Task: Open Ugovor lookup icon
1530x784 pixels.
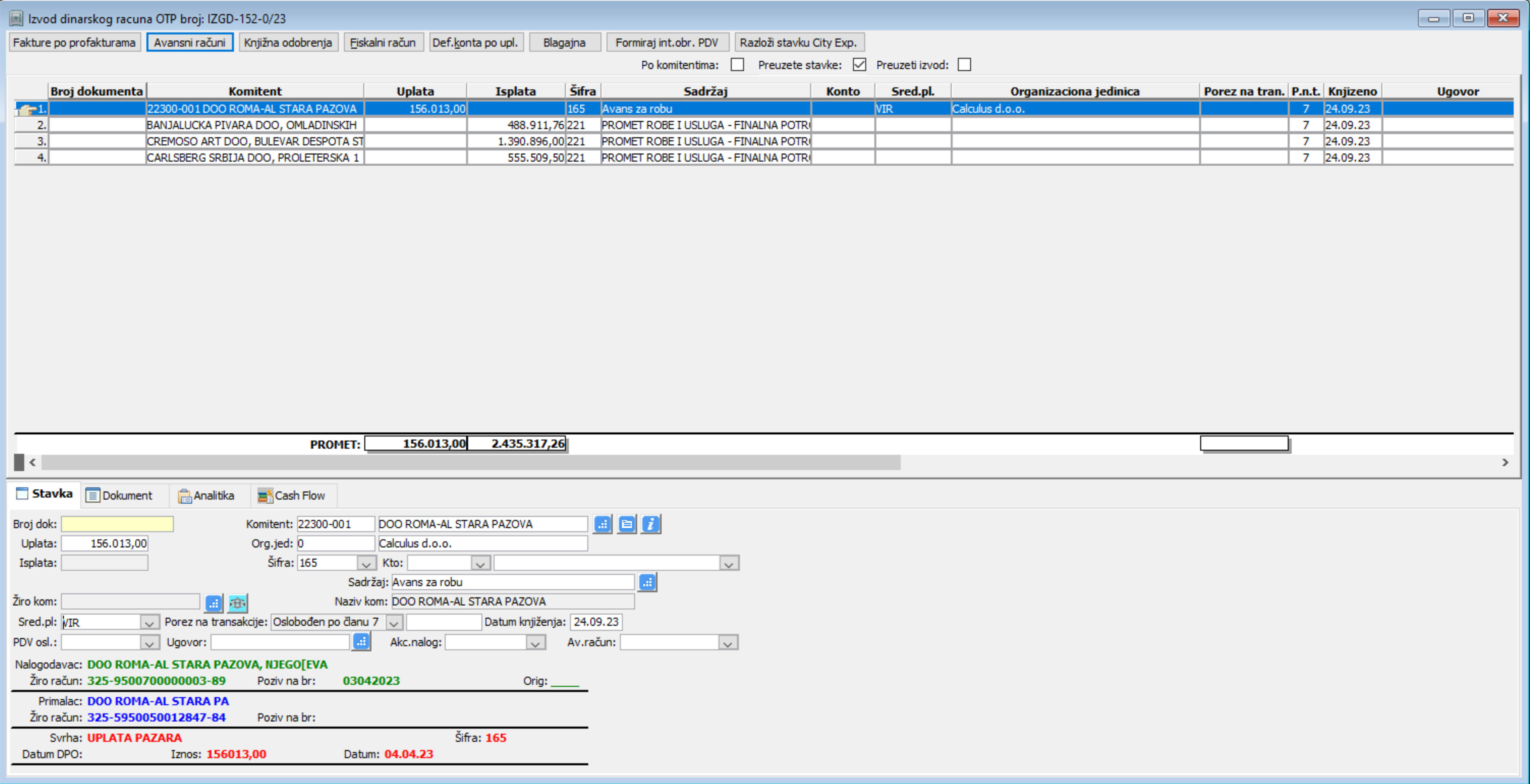Action: tap(361, 642)
